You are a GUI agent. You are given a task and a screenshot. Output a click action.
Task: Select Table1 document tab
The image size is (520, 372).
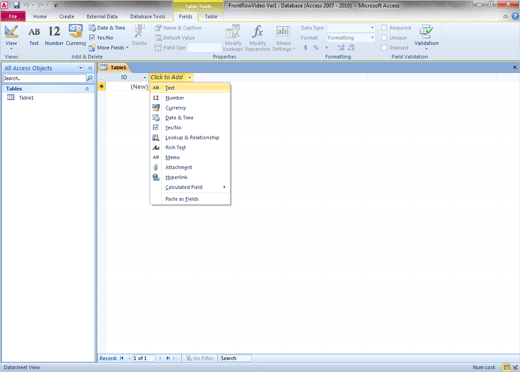coord(114,68)
